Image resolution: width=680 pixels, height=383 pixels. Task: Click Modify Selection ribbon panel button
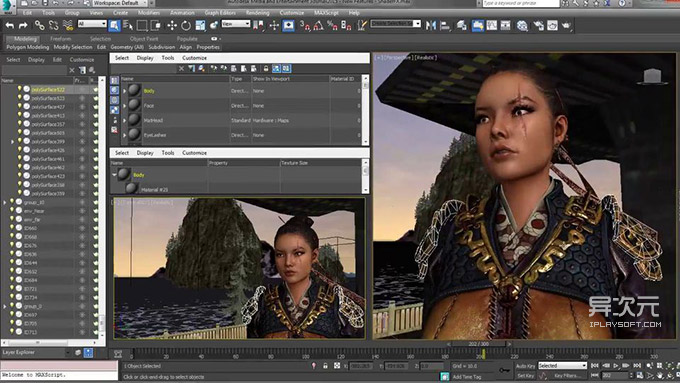[x=73, y=47]
